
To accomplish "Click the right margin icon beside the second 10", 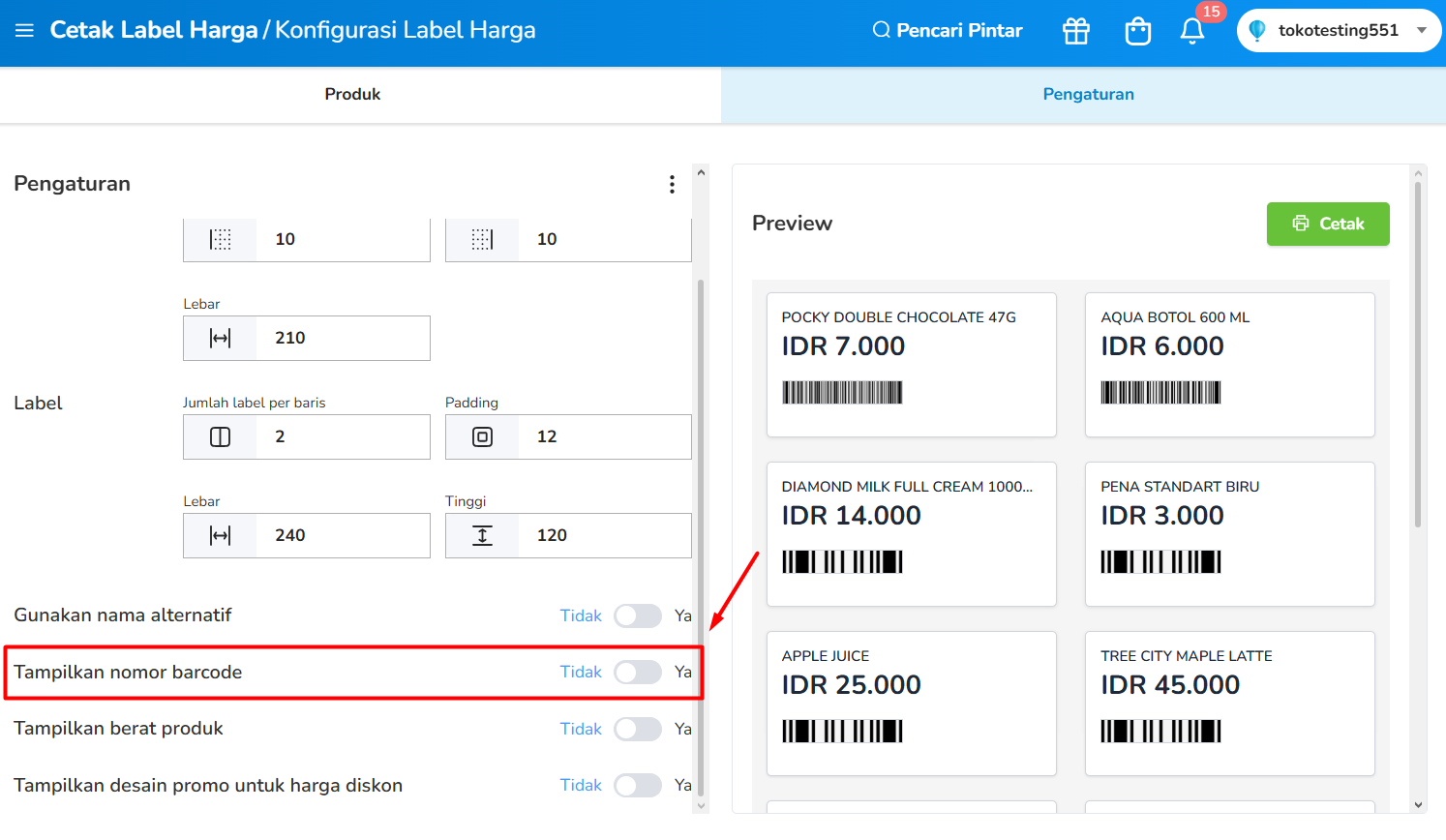I will pyautogui.click(x=482, y=239).
